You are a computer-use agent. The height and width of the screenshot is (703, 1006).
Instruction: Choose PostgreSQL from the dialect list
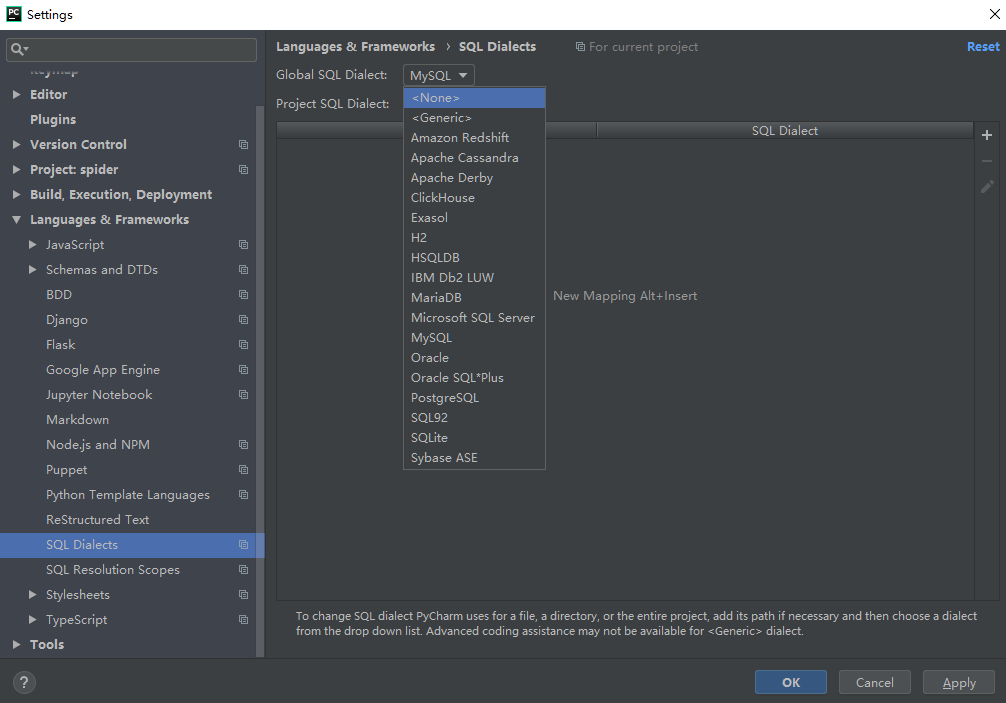point(474,398)
